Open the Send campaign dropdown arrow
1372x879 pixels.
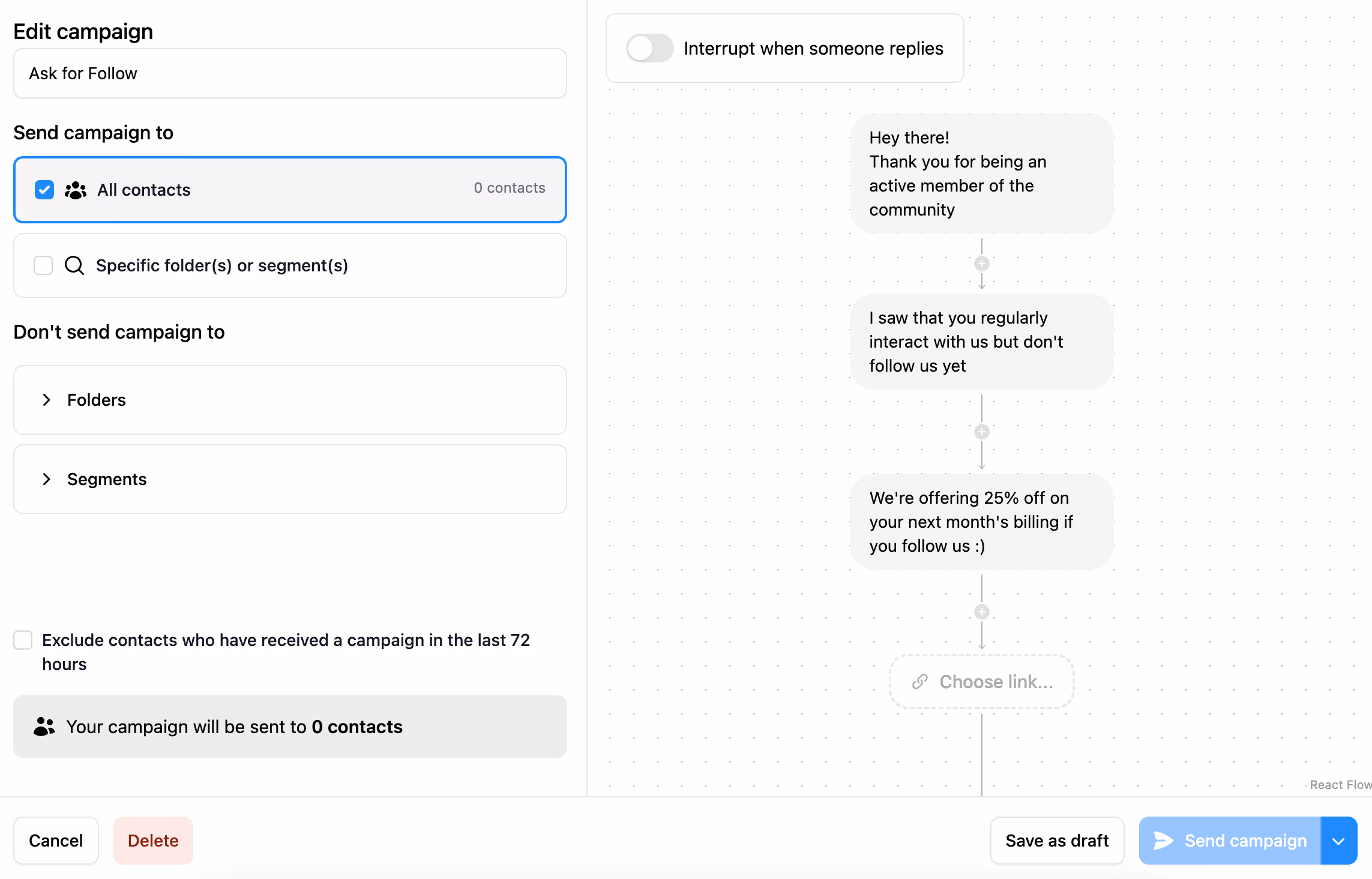click(1339, 841)
